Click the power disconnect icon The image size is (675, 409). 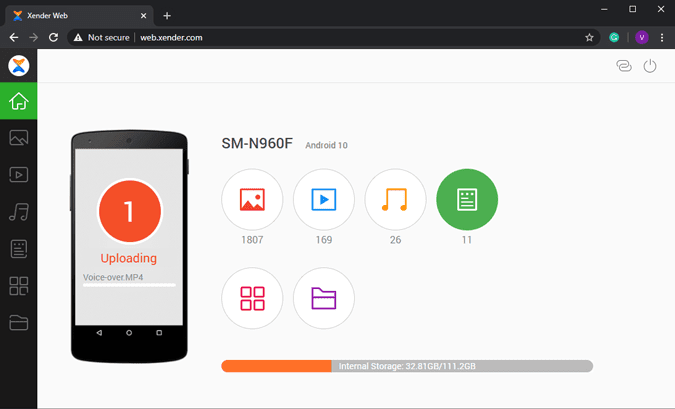point(650,66)
